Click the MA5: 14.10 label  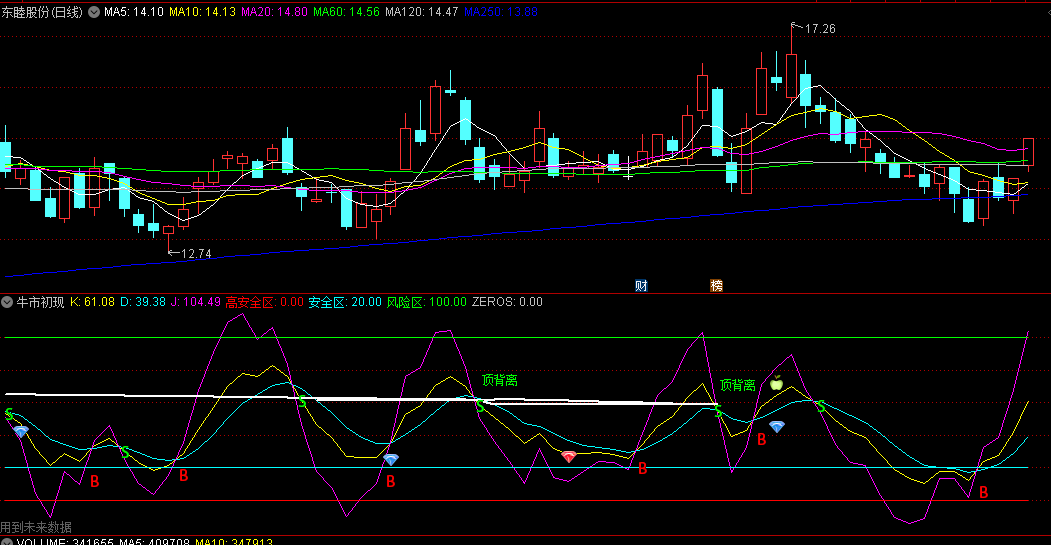(x=133, y=12)
